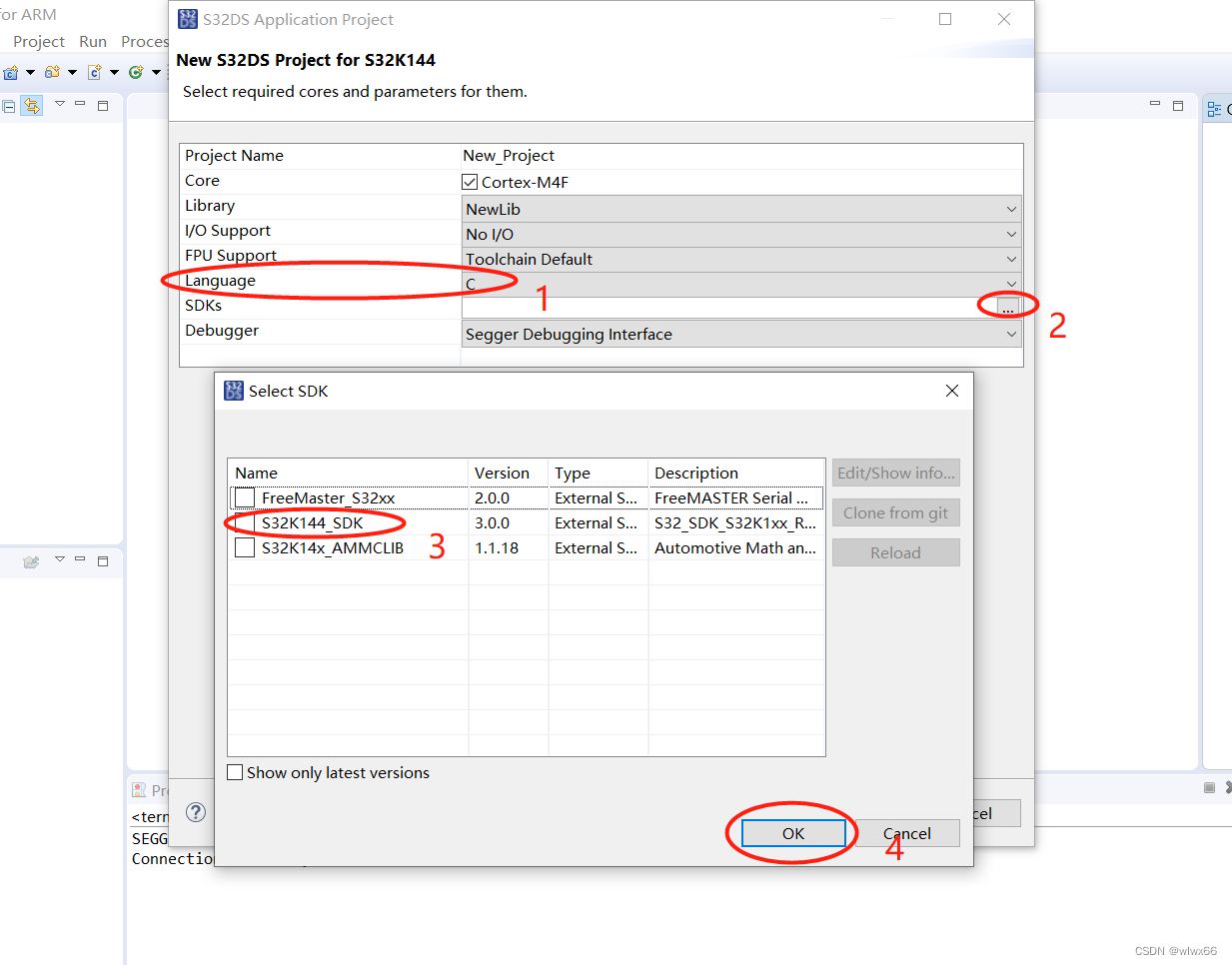Minimize the editor area on the right
Image resolution: width=1232 pixels, height=965 pixels.
click(x=1155, y=104)
